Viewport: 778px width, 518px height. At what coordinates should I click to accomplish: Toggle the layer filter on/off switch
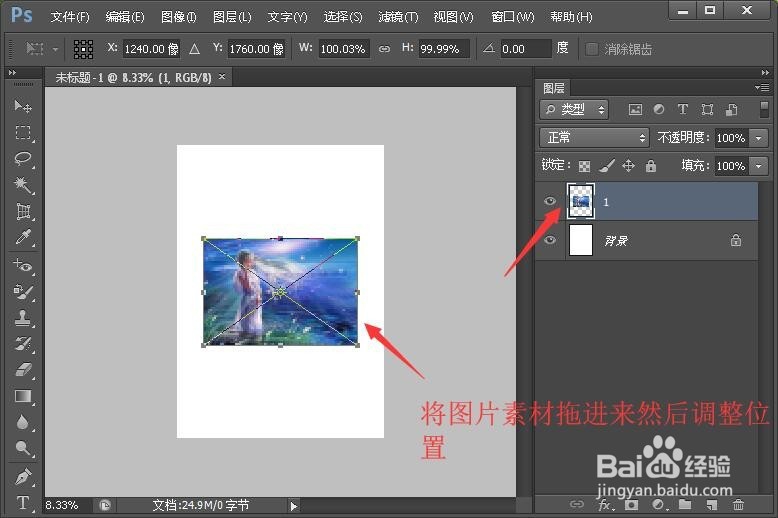[x=764, y=110]
